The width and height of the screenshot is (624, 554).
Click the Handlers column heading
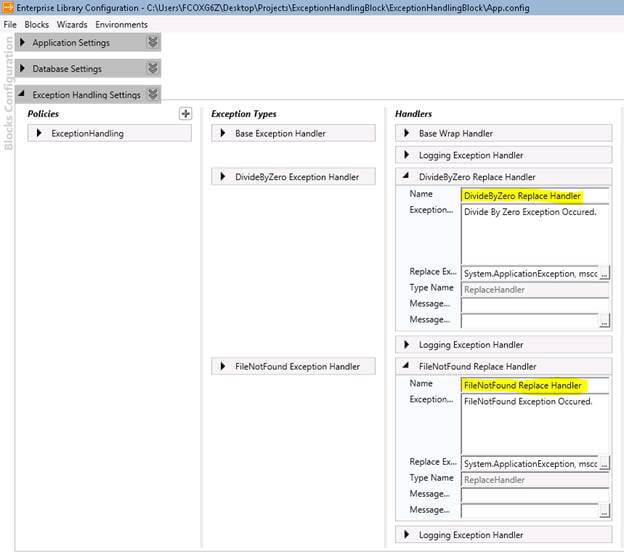[413, 114]
